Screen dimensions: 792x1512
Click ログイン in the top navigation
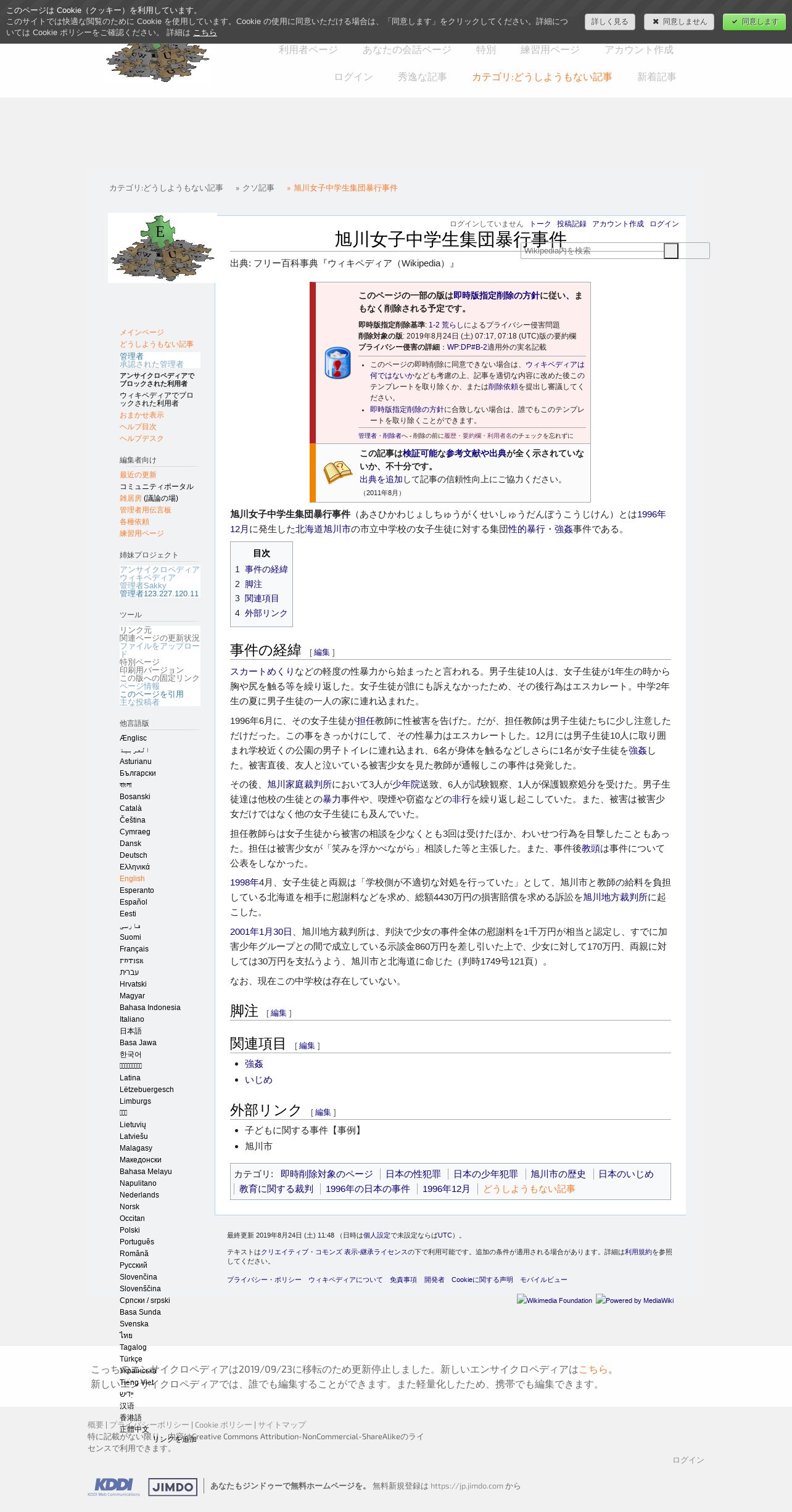point(353,77)
